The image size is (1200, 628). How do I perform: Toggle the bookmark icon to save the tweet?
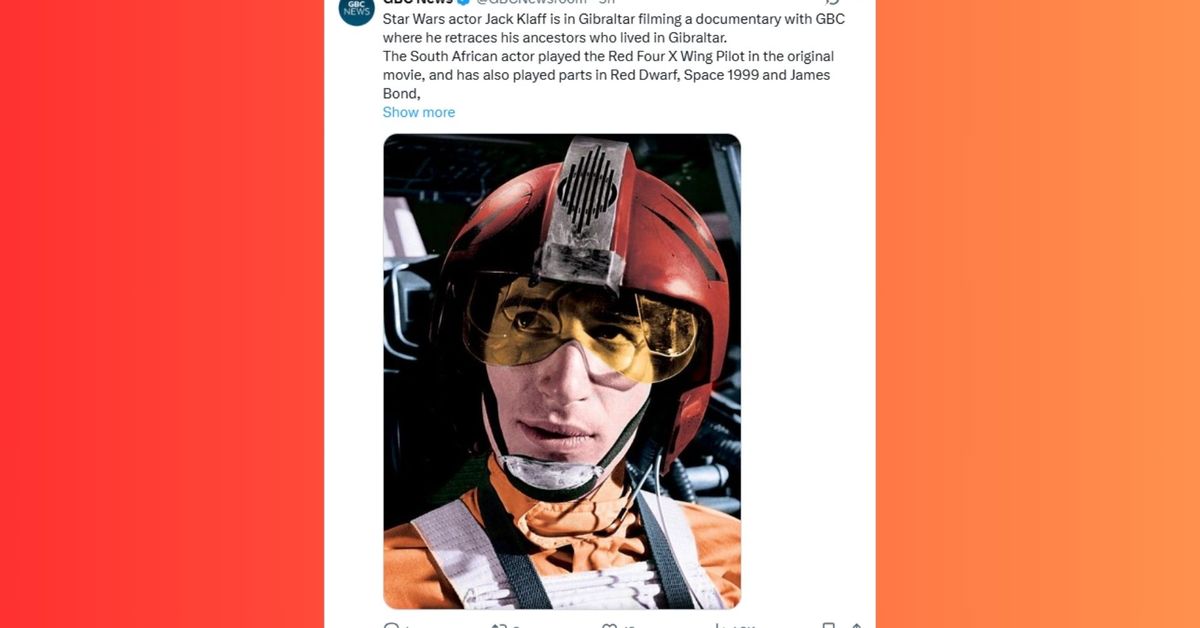pyautogui.click(x=827, y=625)
